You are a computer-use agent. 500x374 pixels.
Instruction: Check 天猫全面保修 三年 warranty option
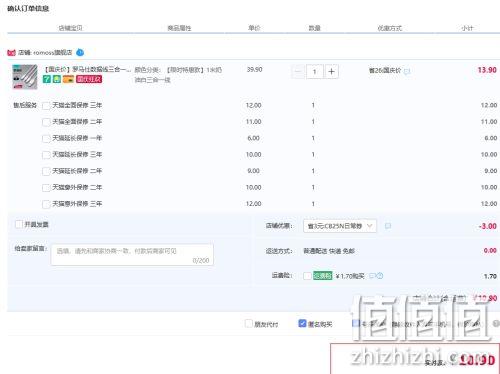pyautogui.click(x=46, y=106)
